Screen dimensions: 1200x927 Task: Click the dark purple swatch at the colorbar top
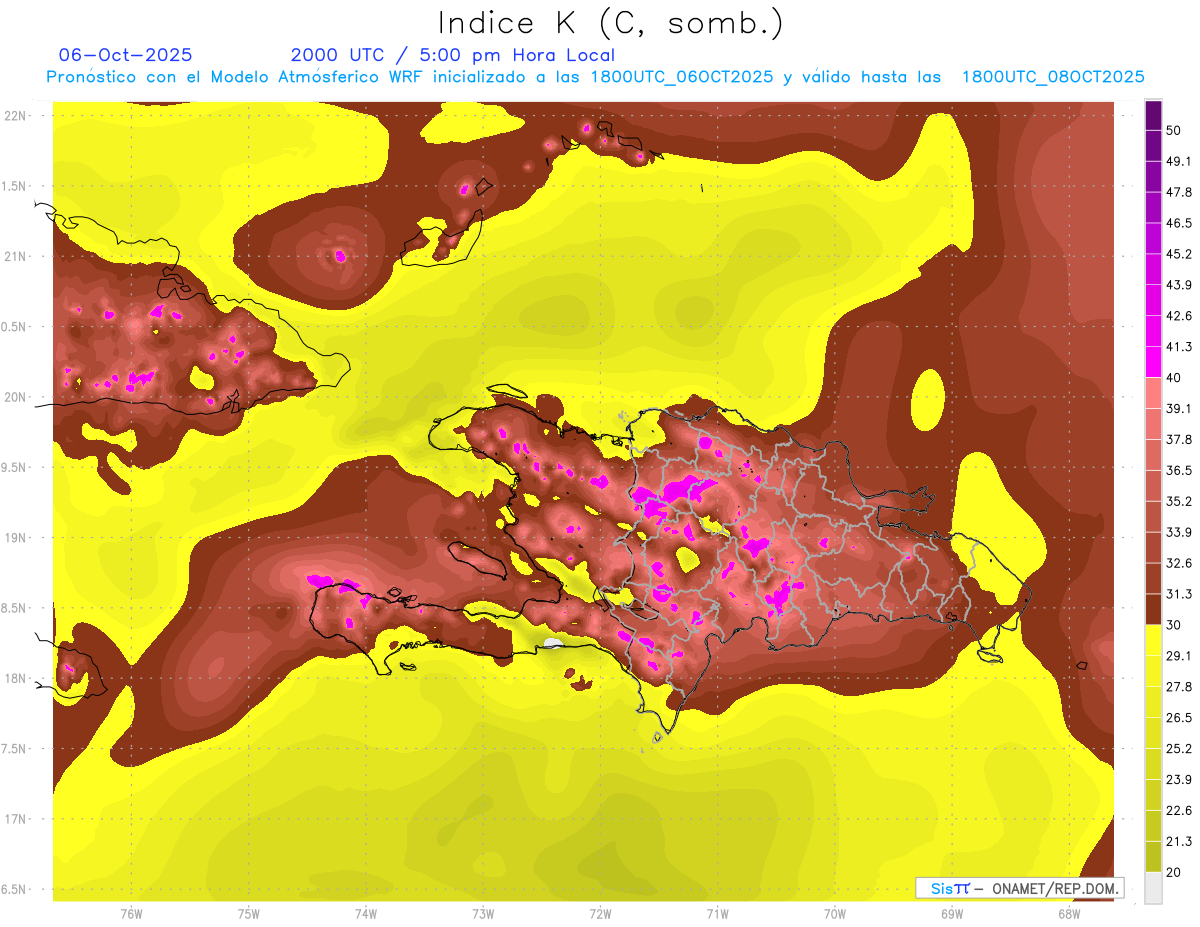[1153, 115]
